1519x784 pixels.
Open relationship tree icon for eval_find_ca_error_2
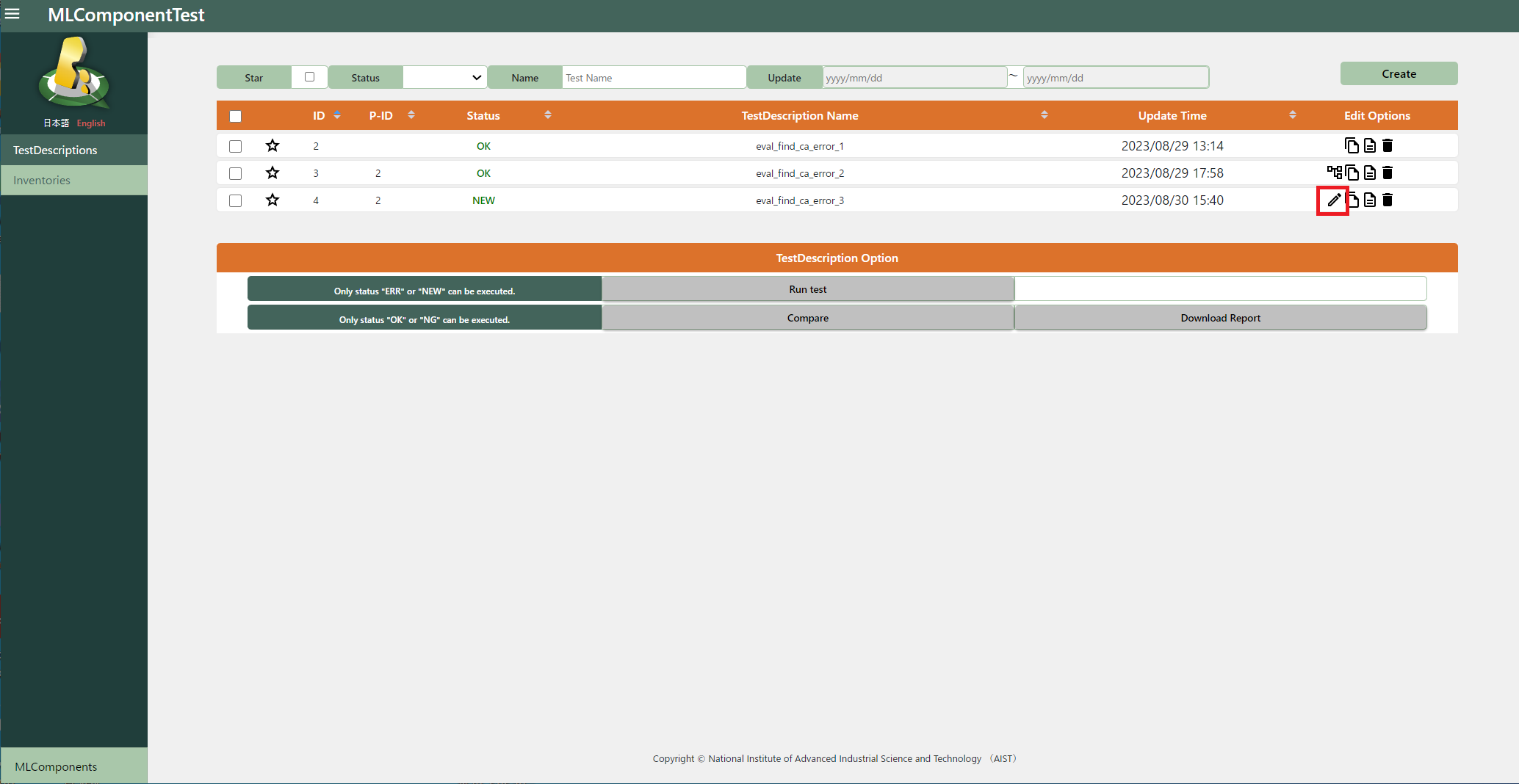coord(1334,173)
